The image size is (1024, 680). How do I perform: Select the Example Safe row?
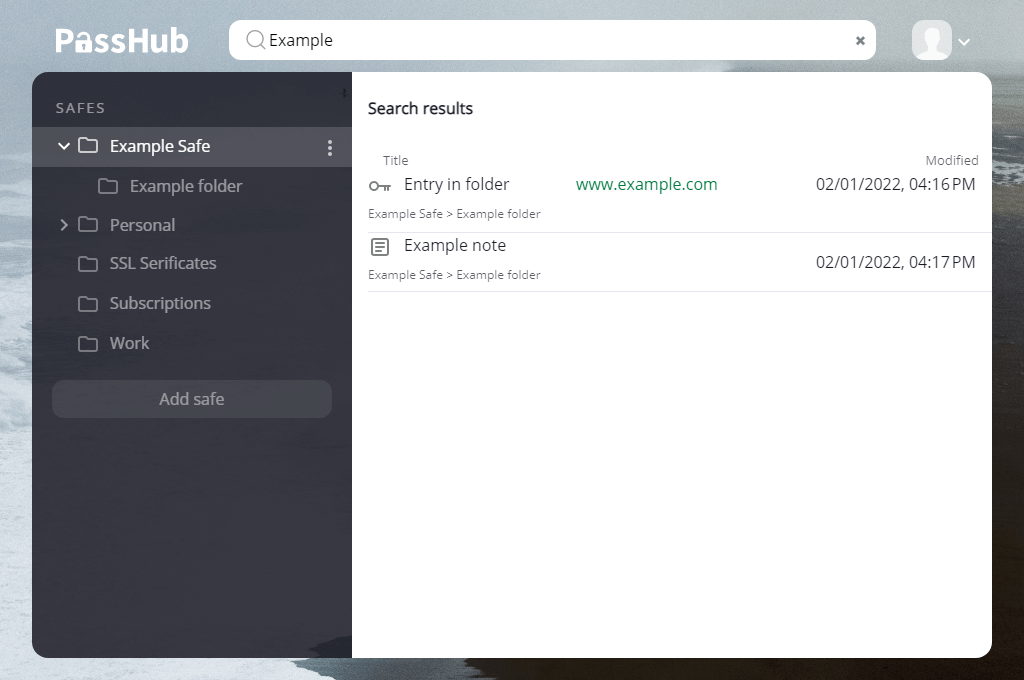tap(192, 146)
